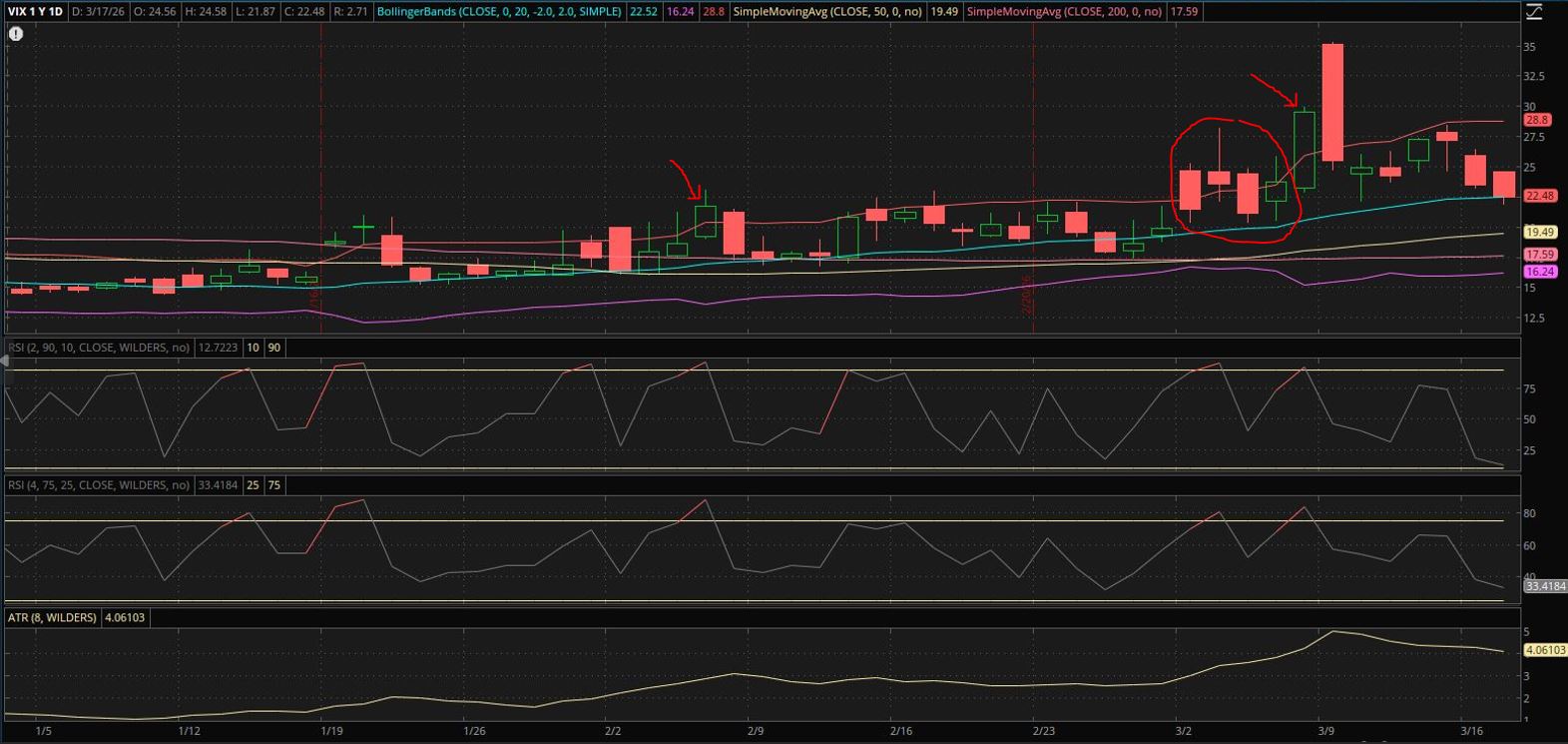Screen dimensions: 1568x744
Task: Click the 22.48 current price bubble
Action: pos(1540,196)
